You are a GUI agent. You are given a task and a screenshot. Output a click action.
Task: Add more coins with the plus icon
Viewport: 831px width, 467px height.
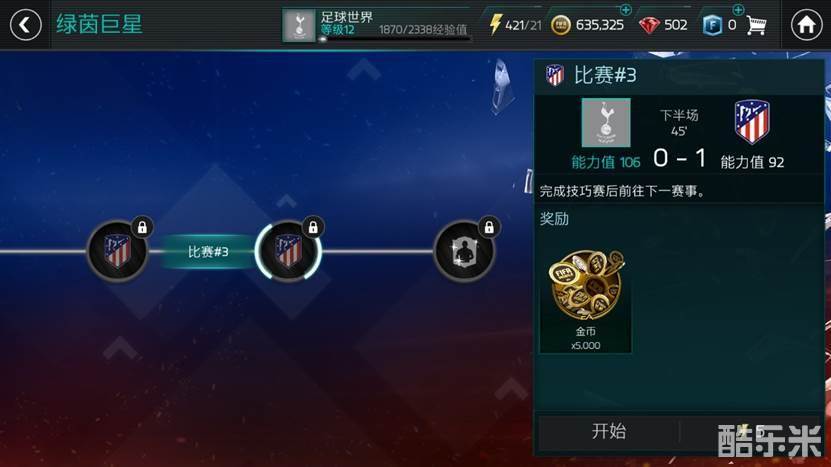point(625,10)
